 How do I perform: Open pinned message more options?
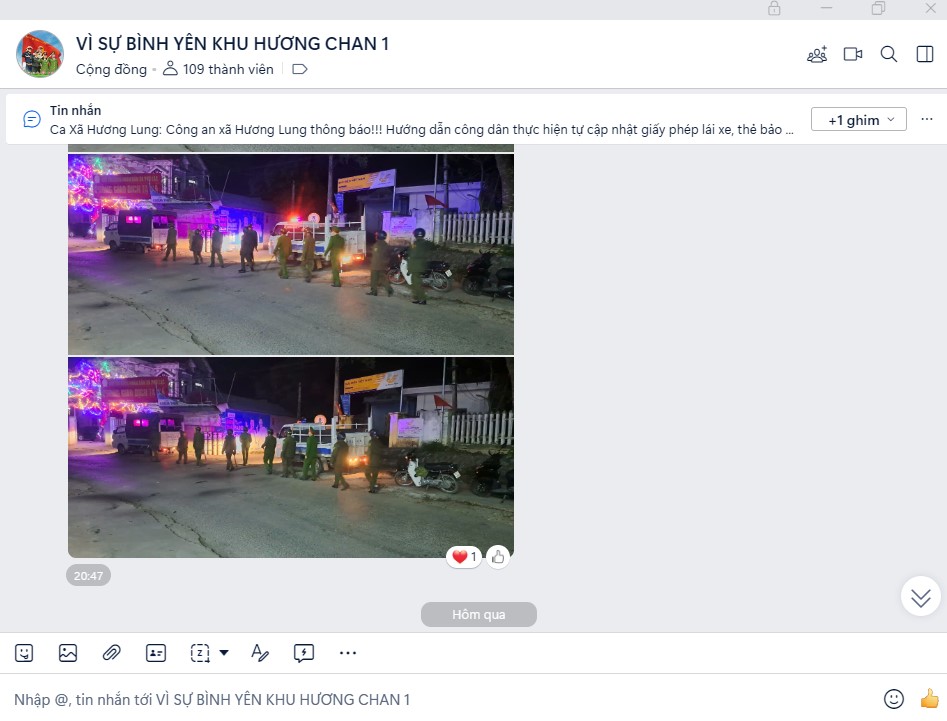[x=926, y=119]
